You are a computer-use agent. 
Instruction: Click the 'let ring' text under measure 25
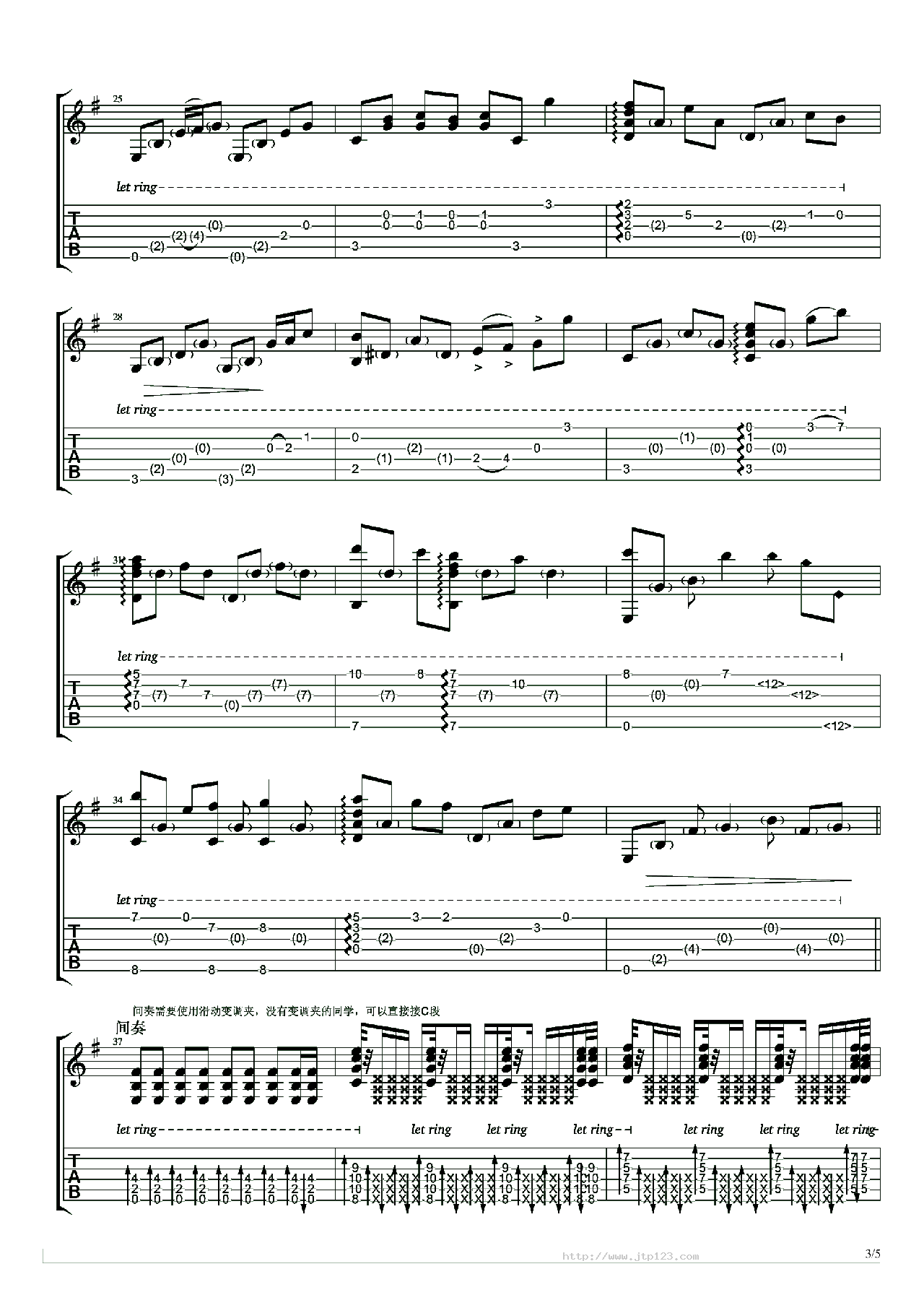pos(136,187)
